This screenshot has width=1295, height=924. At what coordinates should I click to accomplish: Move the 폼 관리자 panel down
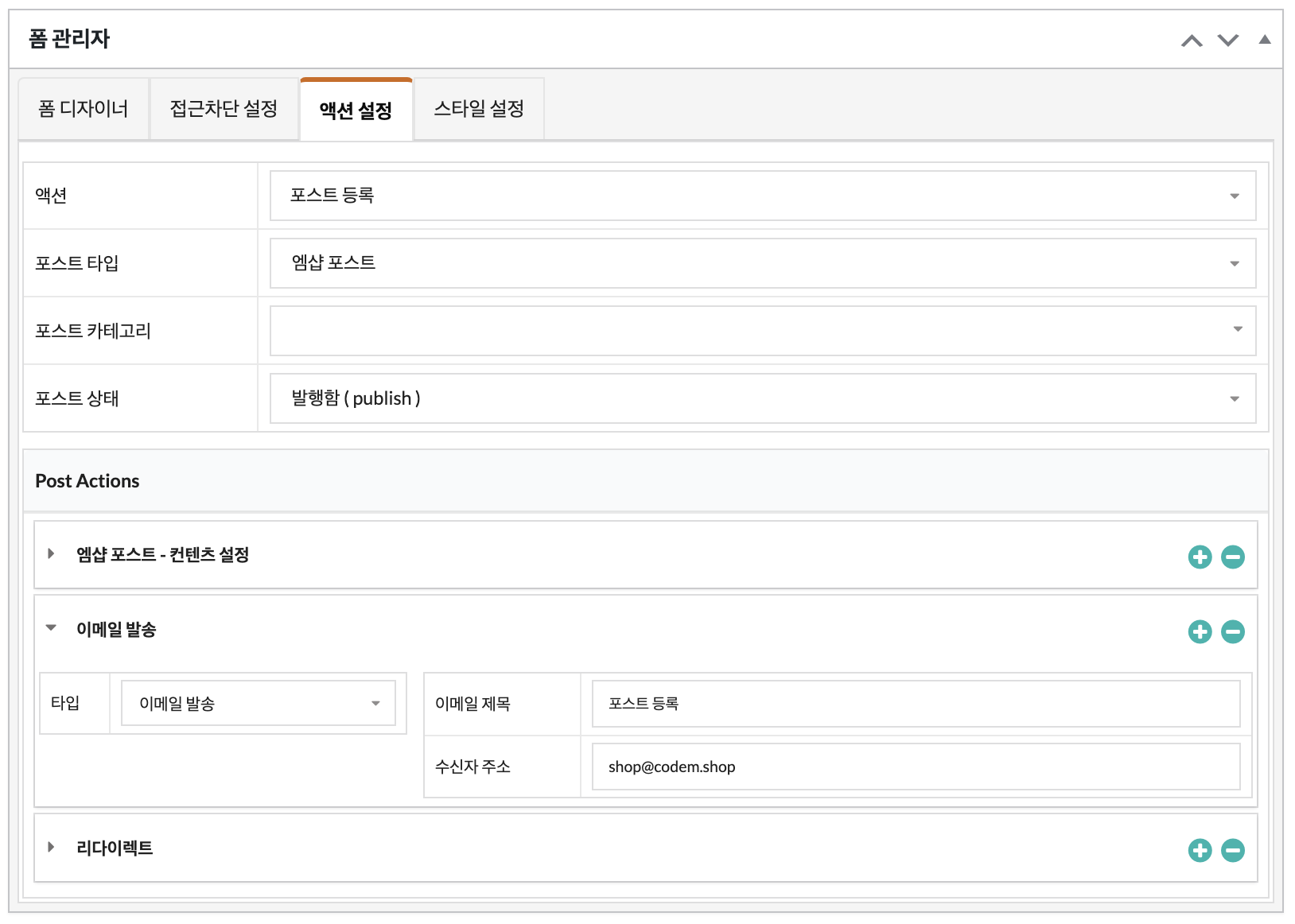[1228, 41]
